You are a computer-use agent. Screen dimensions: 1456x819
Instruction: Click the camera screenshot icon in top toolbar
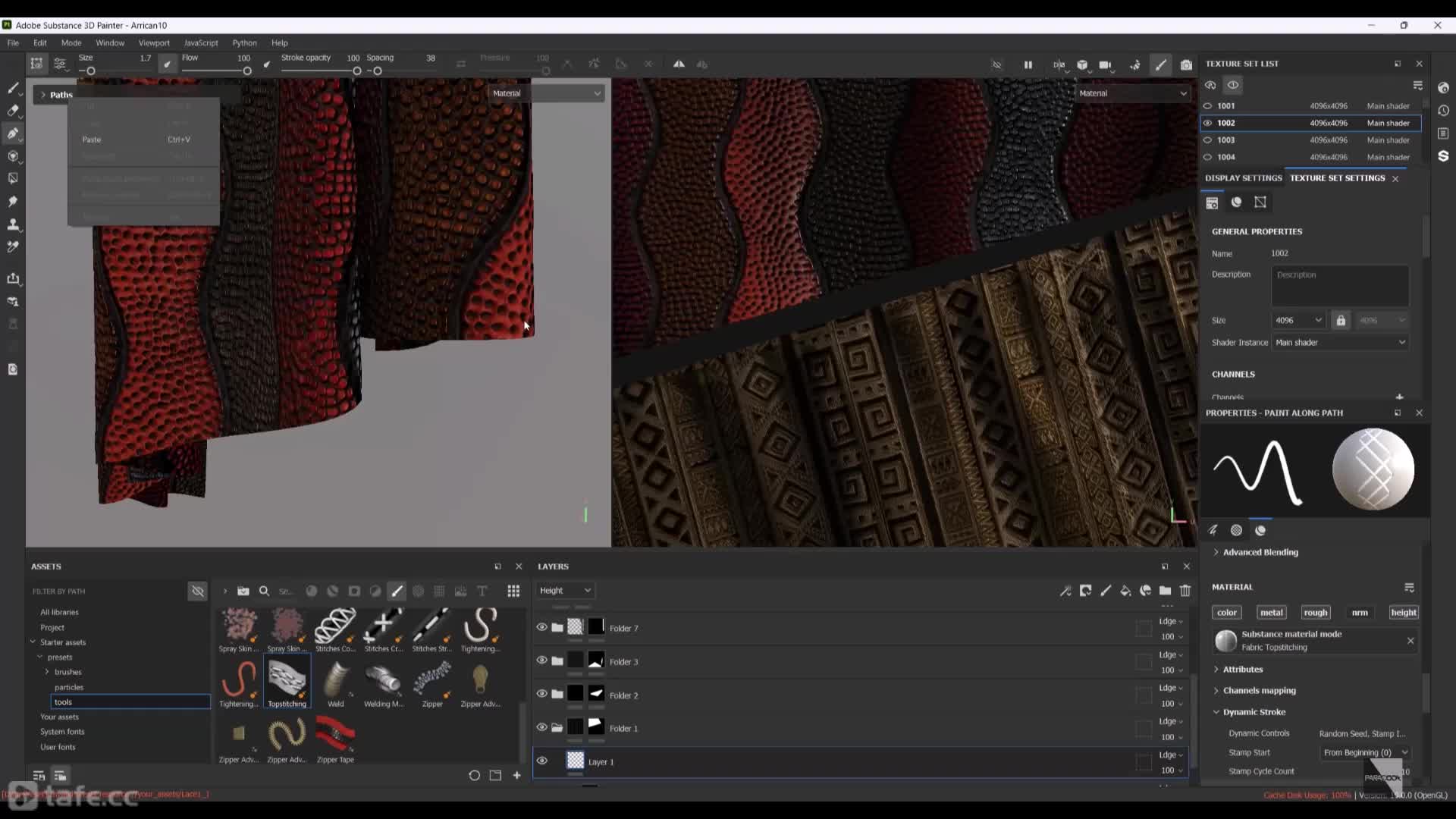1186,65
